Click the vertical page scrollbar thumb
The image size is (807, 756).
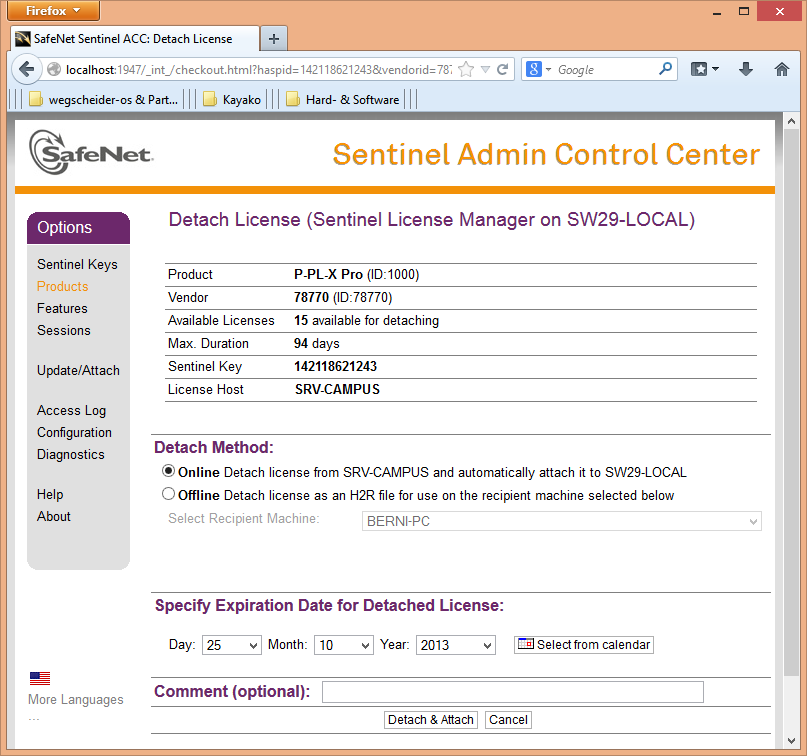pos(791,401)
